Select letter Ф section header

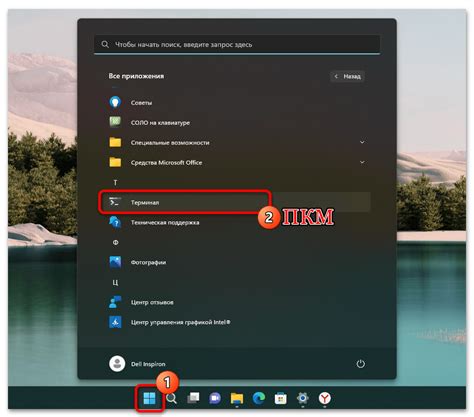point(115,242)
